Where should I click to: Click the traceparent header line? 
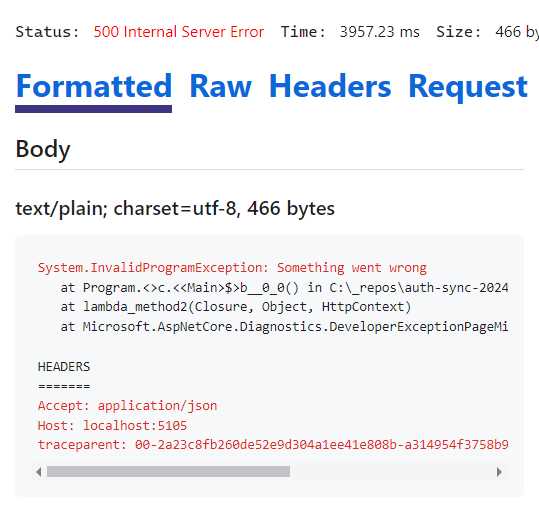[273, 445]
